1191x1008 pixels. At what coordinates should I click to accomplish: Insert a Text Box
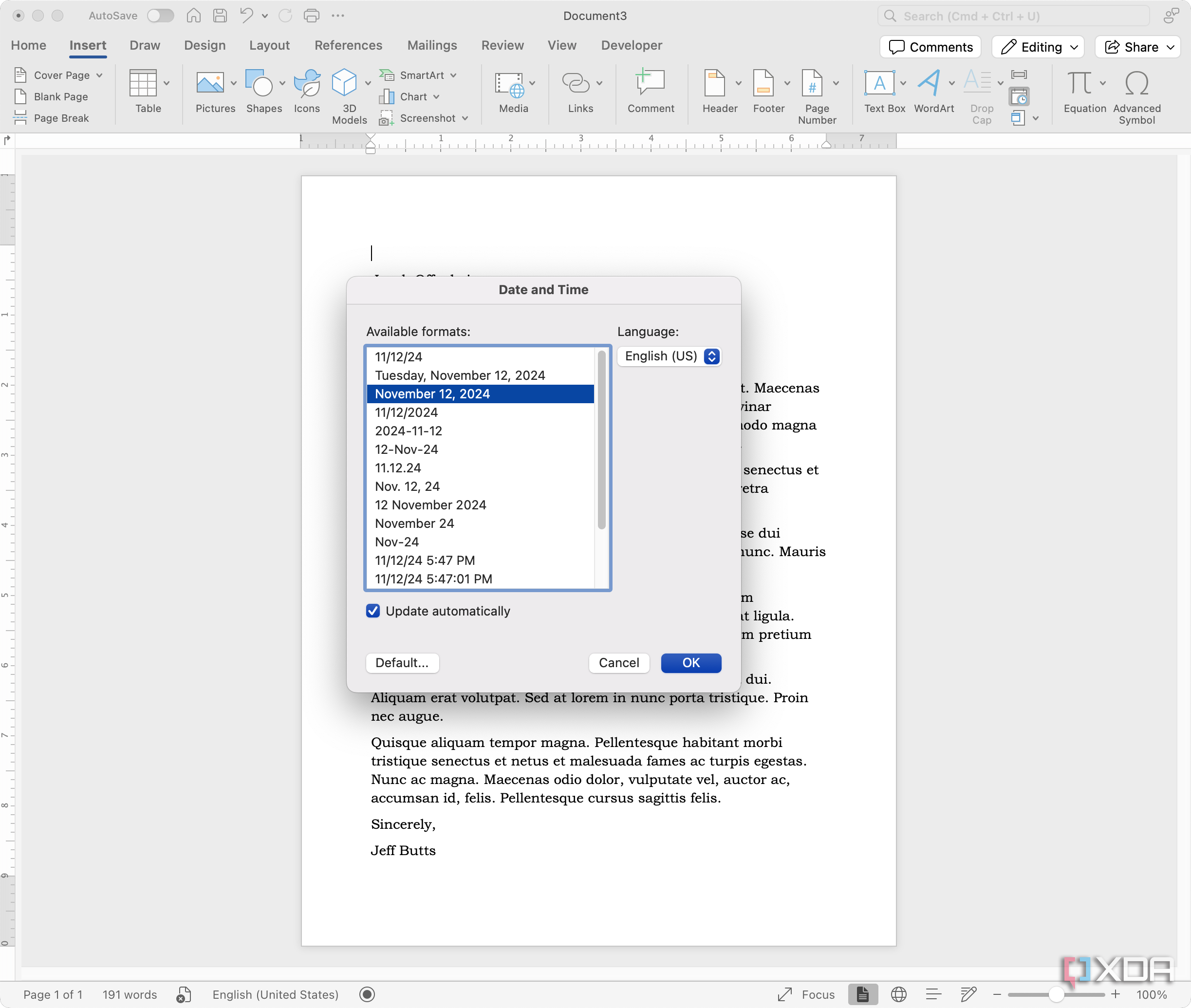880,83
